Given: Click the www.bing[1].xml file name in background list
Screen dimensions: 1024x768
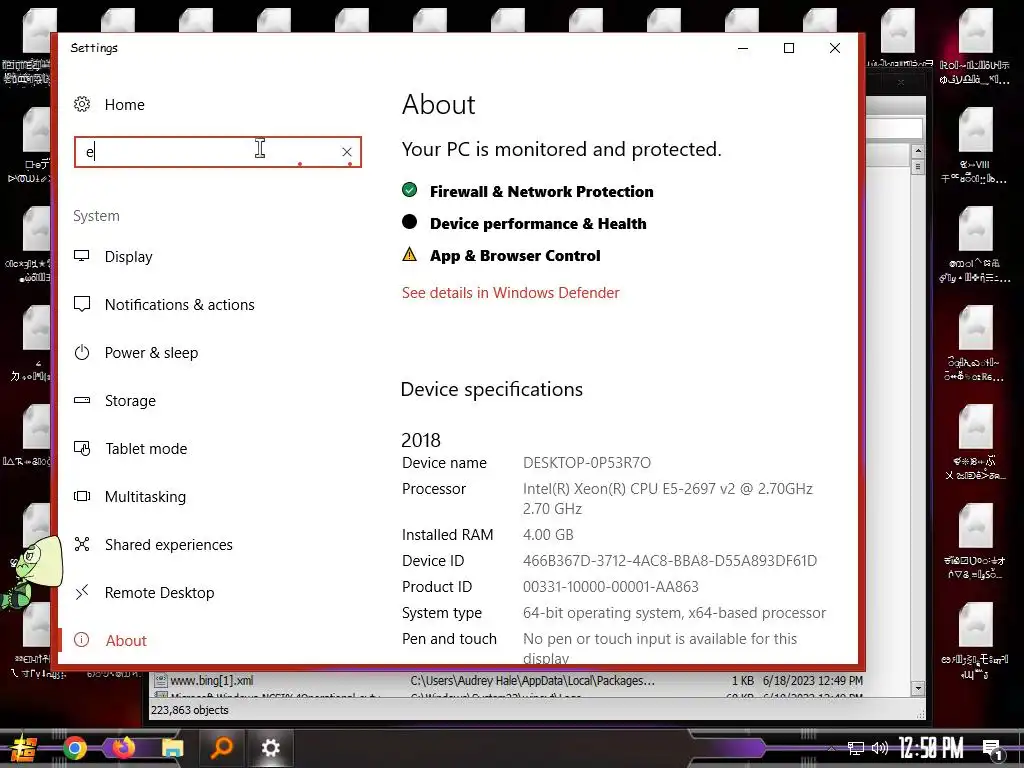Looking at the screenshot, I should point(212,680).
